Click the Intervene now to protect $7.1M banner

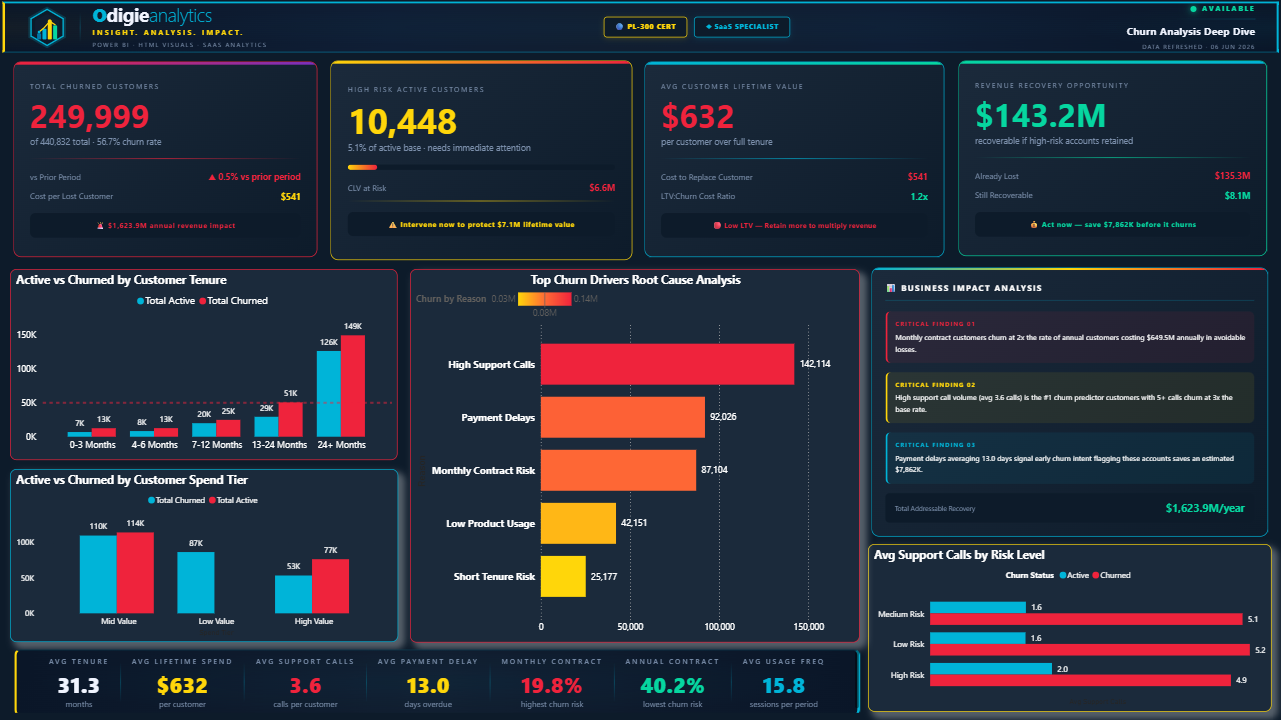pyautogui.click(x=481, y=225)
